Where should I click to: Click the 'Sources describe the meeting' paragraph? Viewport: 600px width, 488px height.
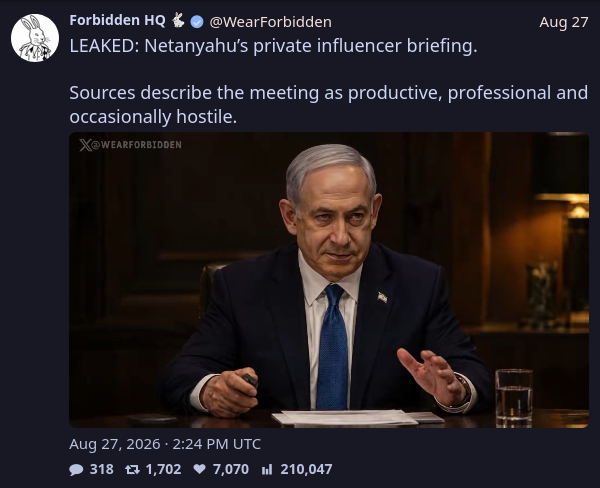click(329, 104)
